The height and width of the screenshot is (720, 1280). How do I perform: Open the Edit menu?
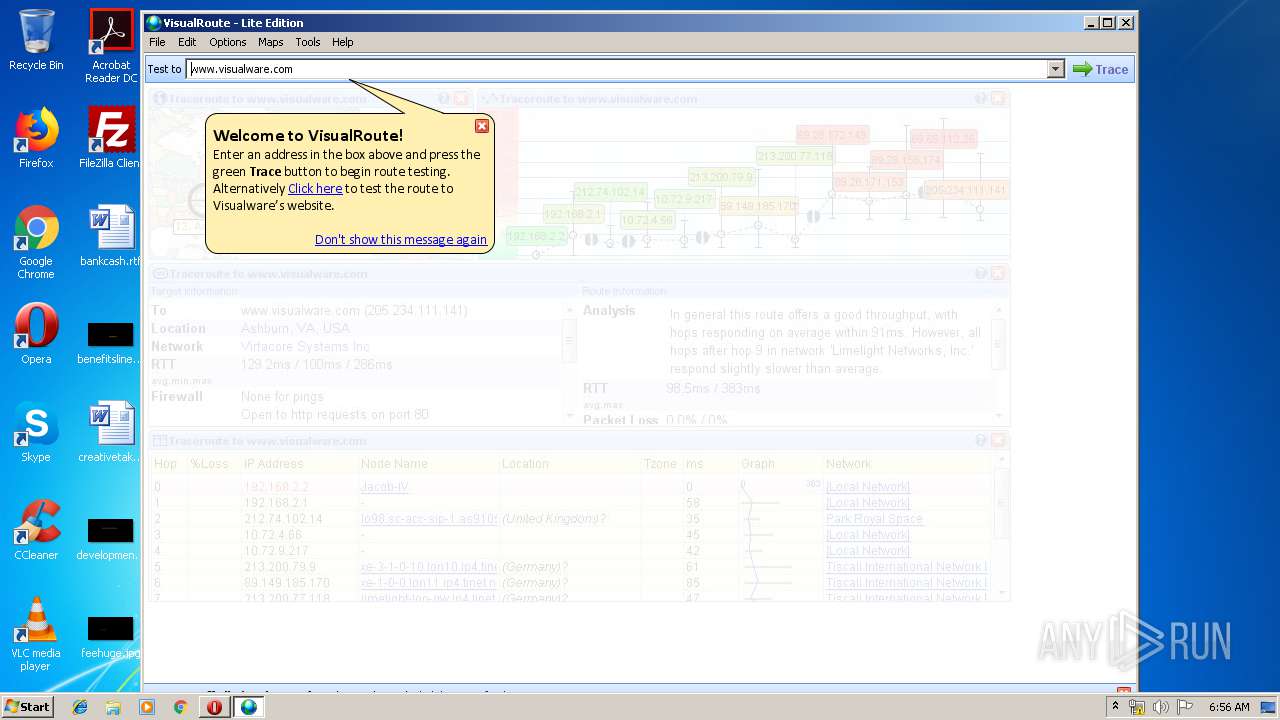pos(187,42)
